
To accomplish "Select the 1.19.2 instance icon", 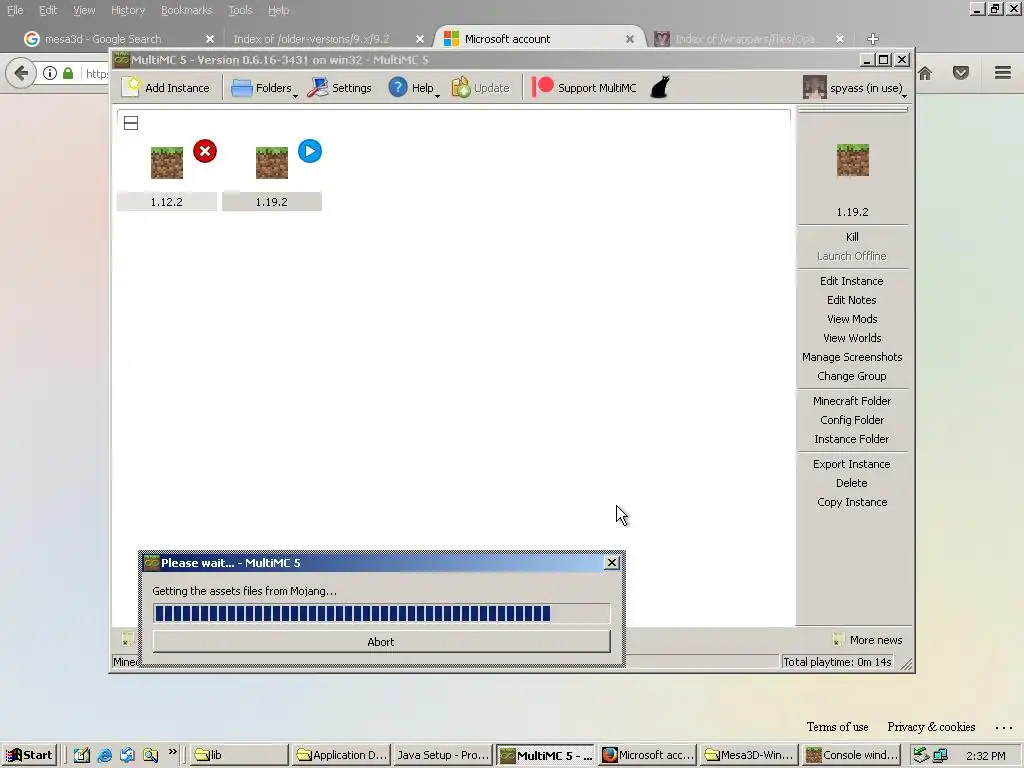I will [272, 163].
